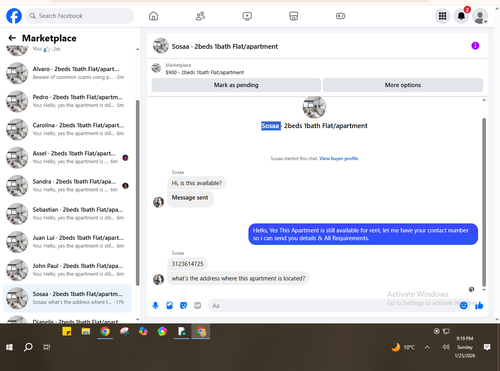Open the Sandra conversation
This screenshot has height=371, width=500.
(x=68, y=186)
